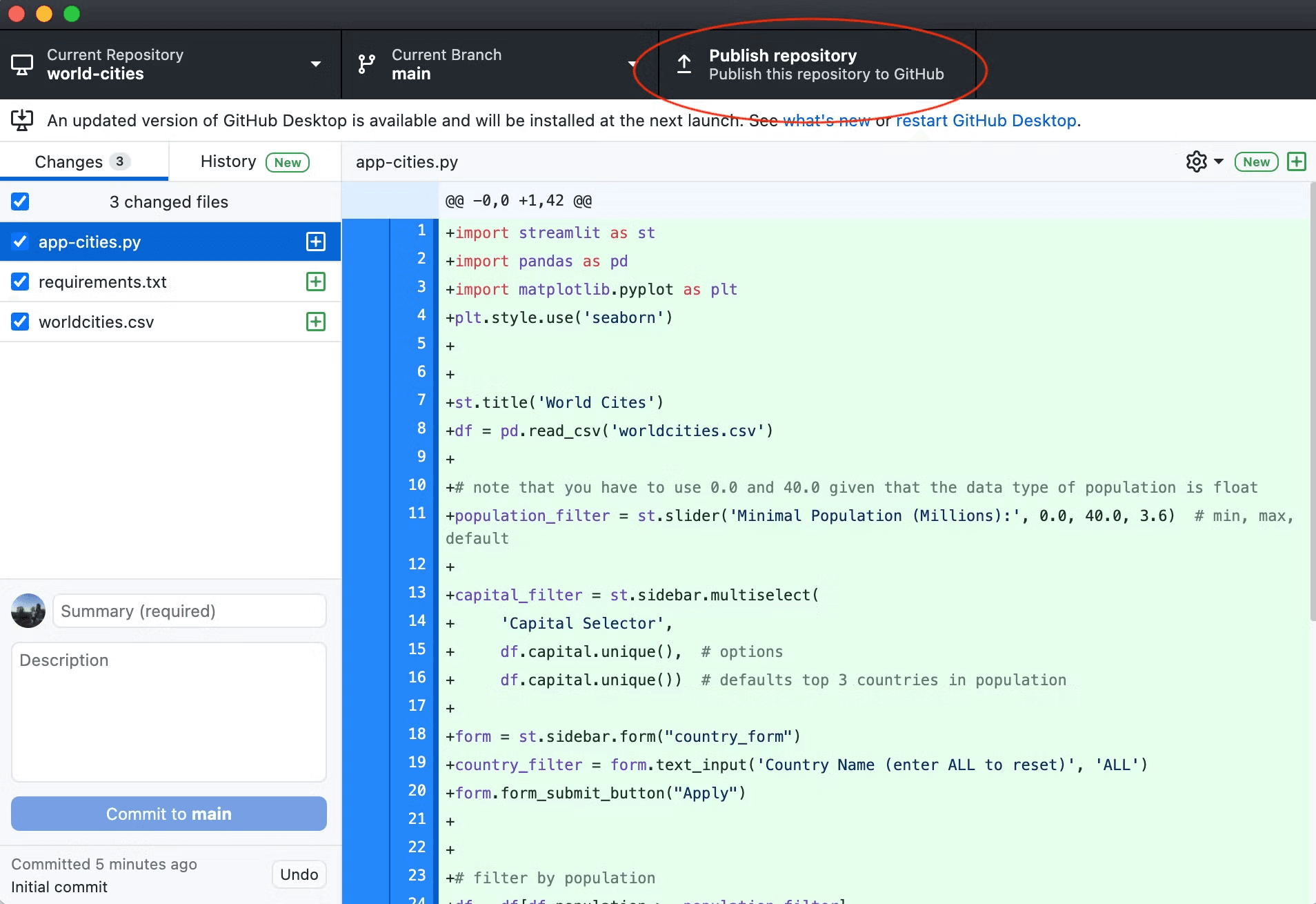This screenshot has height=904, width=1316.
Task: Toggle the 3 changed files select-all checkbox
Action: click(x=20, y=202)
